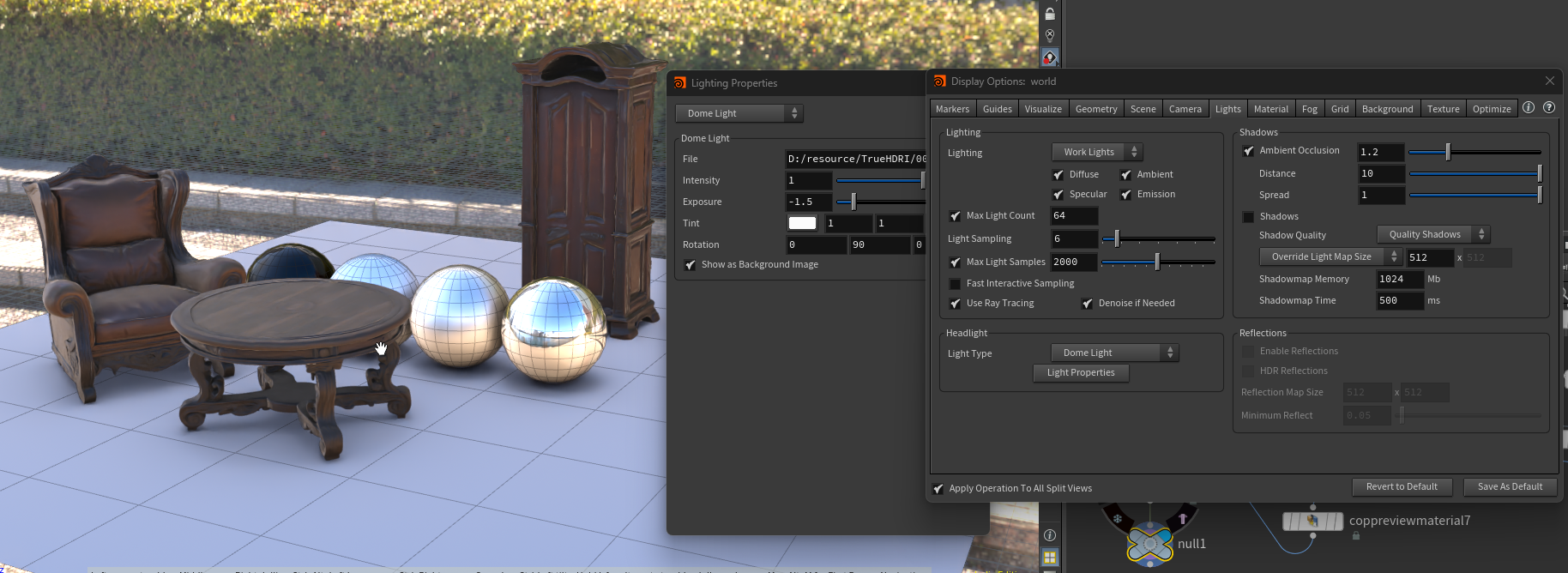
Task: Switch to the Scene tab
Action: pos(1143,109)
